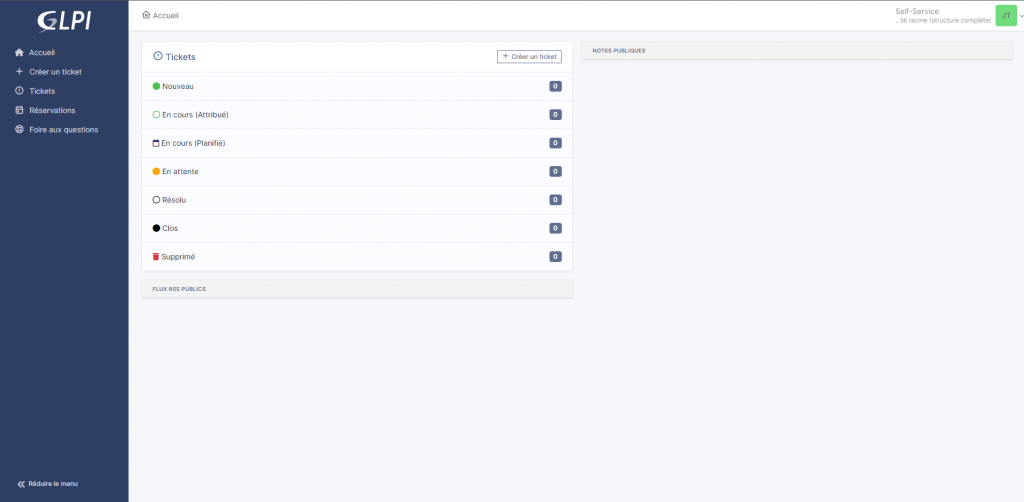Click Créer un ticket in sidebar

pyautogui.click(x=55, y=72)
